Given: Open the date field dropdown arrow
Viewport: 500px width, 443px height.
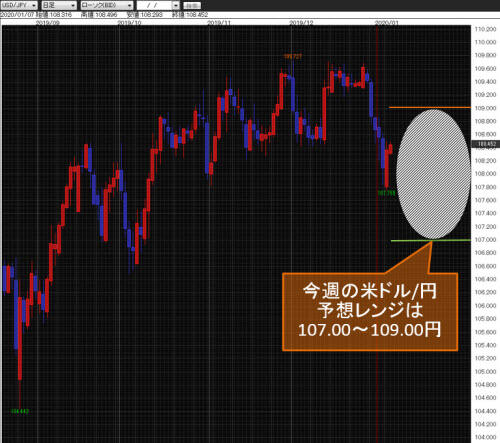Looking at the screenshot, I should pyautogui.click(x=176, y=5).
